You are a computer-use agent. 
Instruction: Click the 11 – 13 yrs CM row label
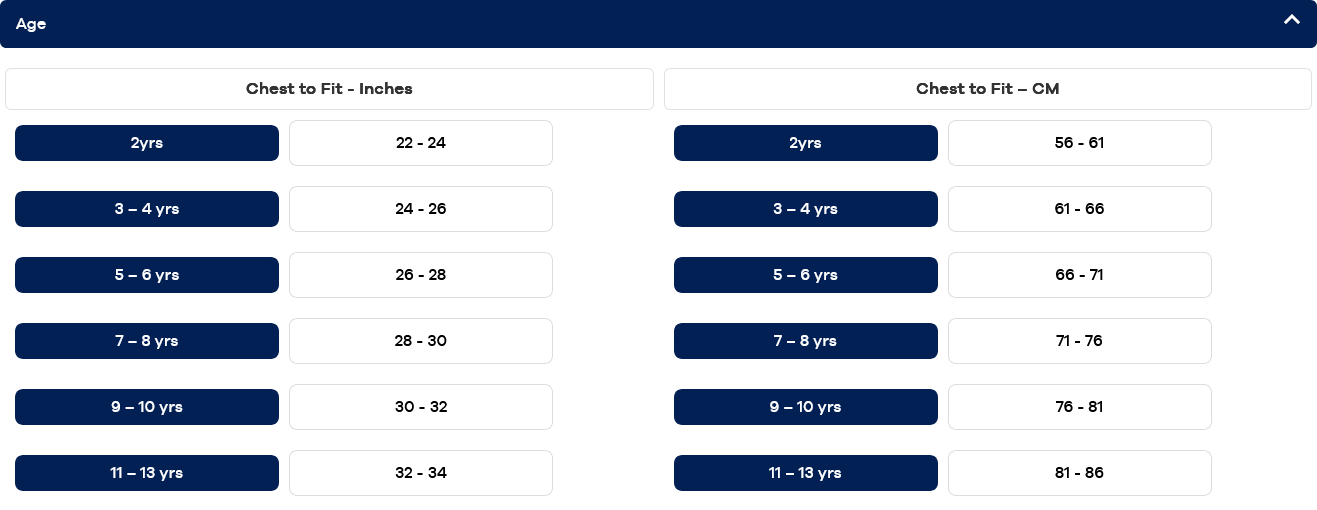[805, 473]
